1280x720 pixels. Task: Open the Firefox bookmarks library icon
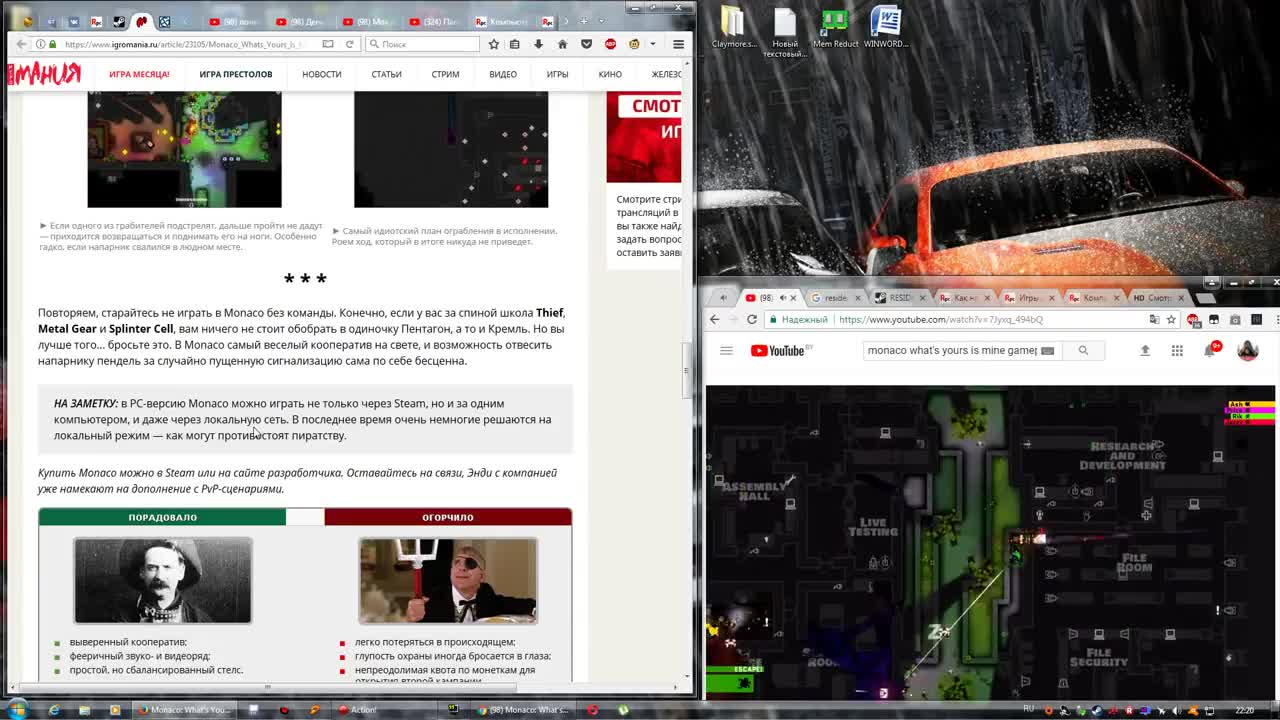point(515,44)
